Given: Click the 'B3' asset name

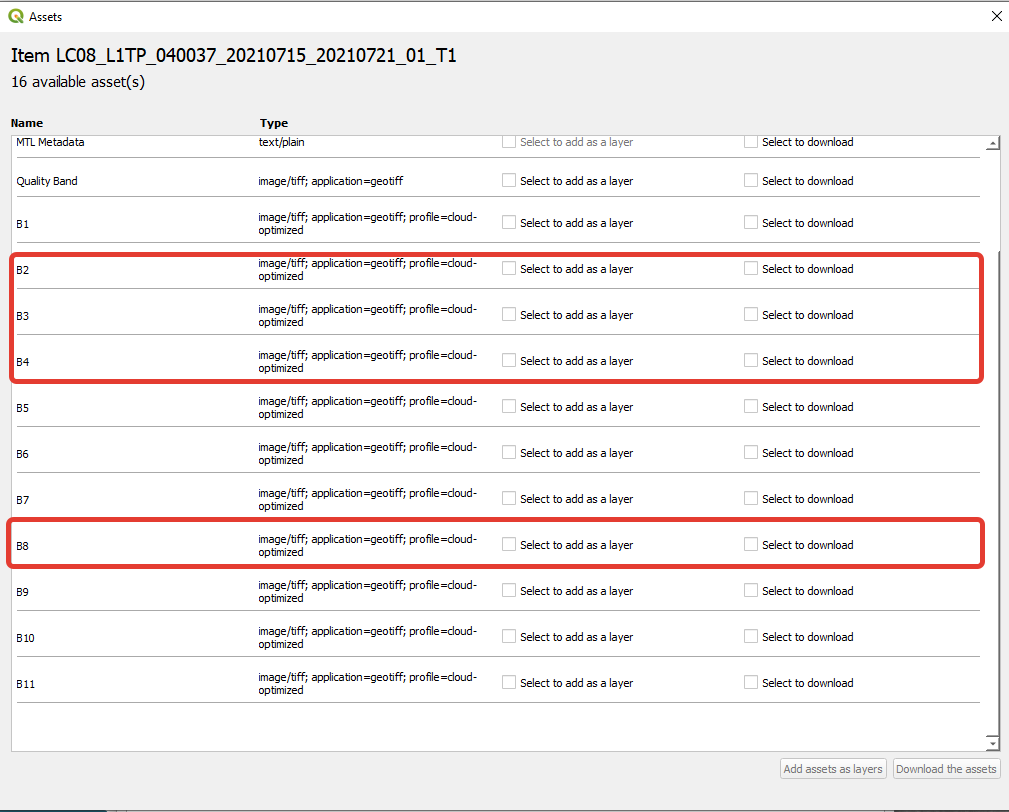Looking at the screenshot, I should [23, 316].
